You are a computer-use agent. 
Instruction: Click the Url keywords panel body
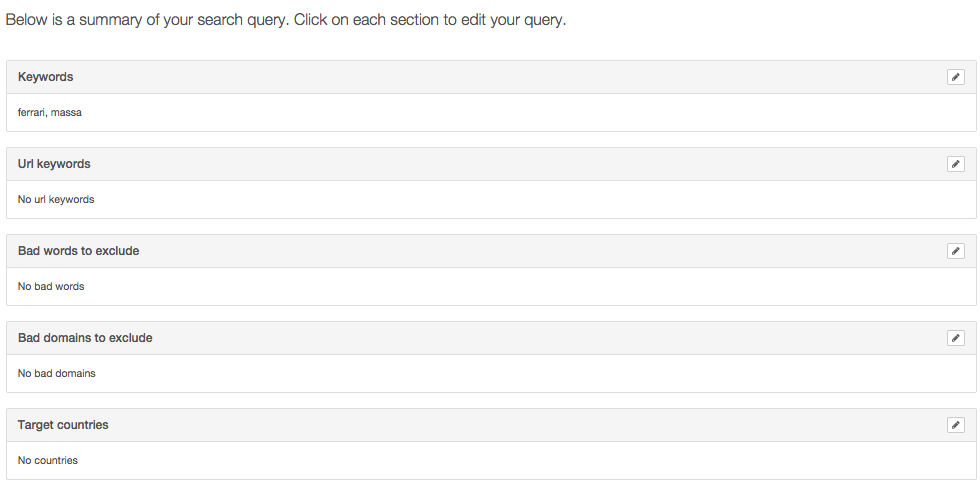(500, 200)
